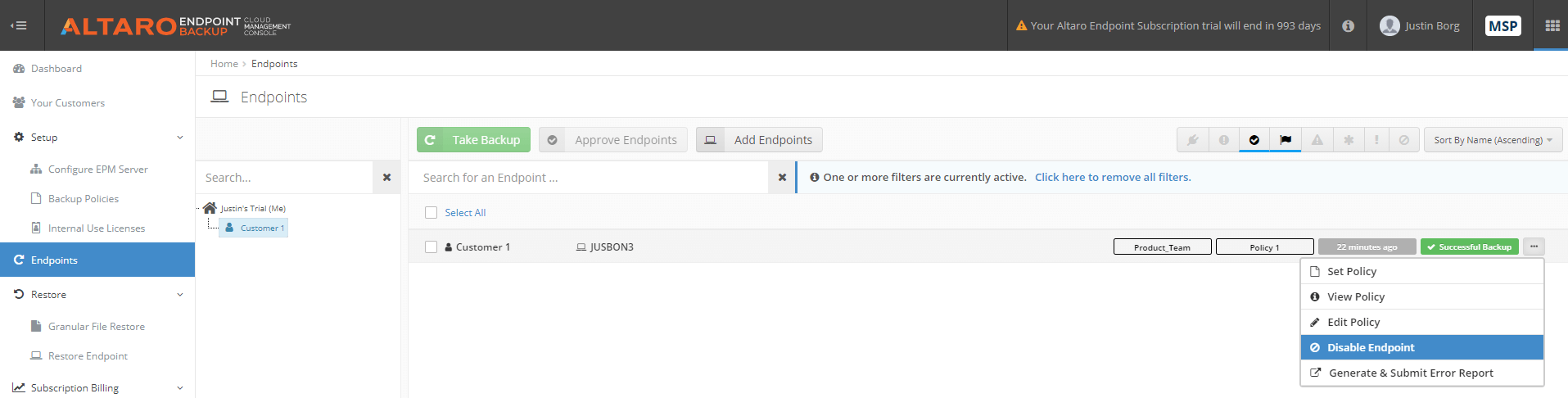Open Justin Borg user menu
Image resolution: width=1568 pixels, height=398 pixels.
click(1419, 25)
